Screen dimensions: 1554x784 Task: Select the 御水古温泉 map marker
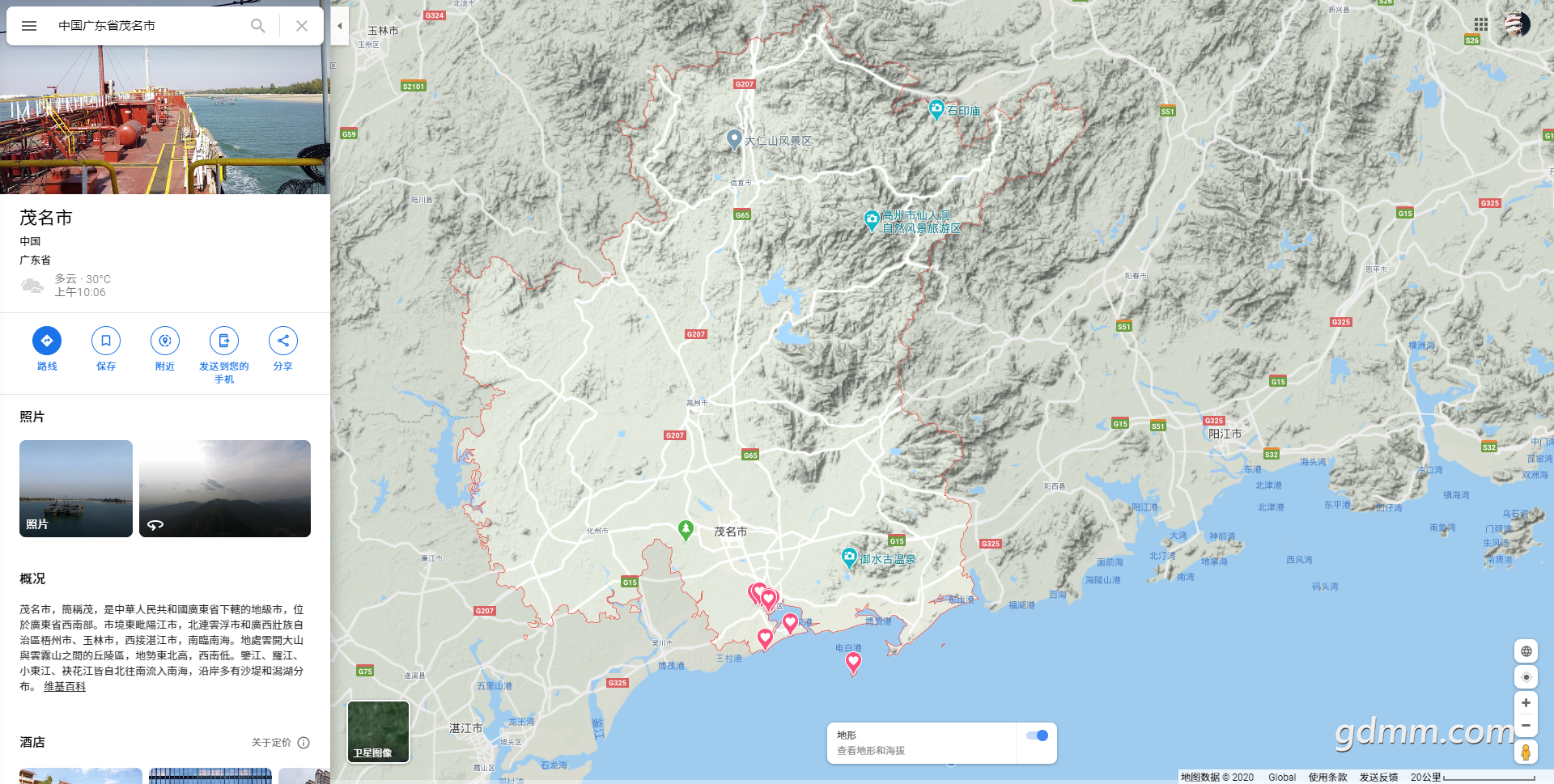(x=849, y=557)
